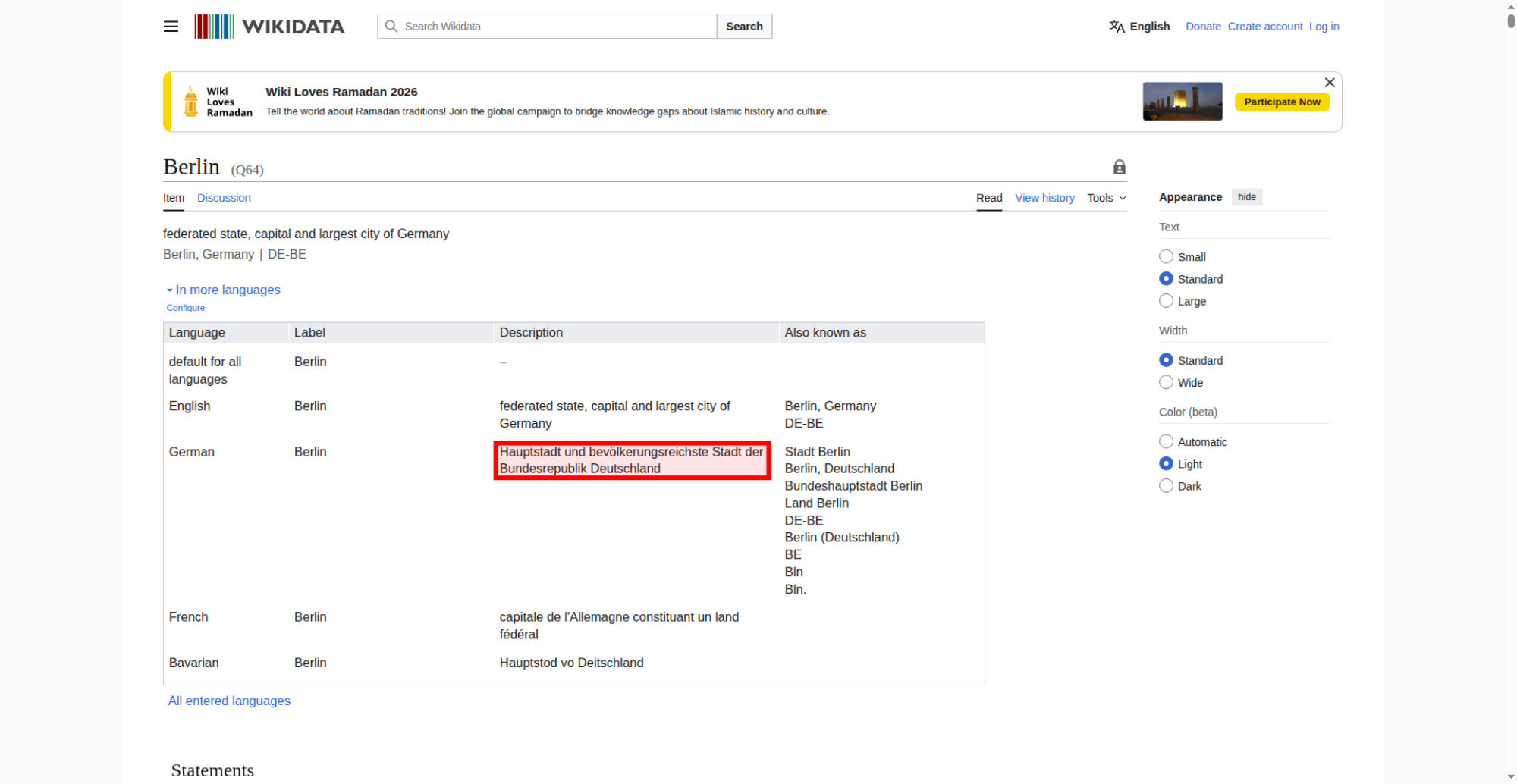
Task: Close the Wiki Loves Ramadan banner
Action: (1329, 83)
